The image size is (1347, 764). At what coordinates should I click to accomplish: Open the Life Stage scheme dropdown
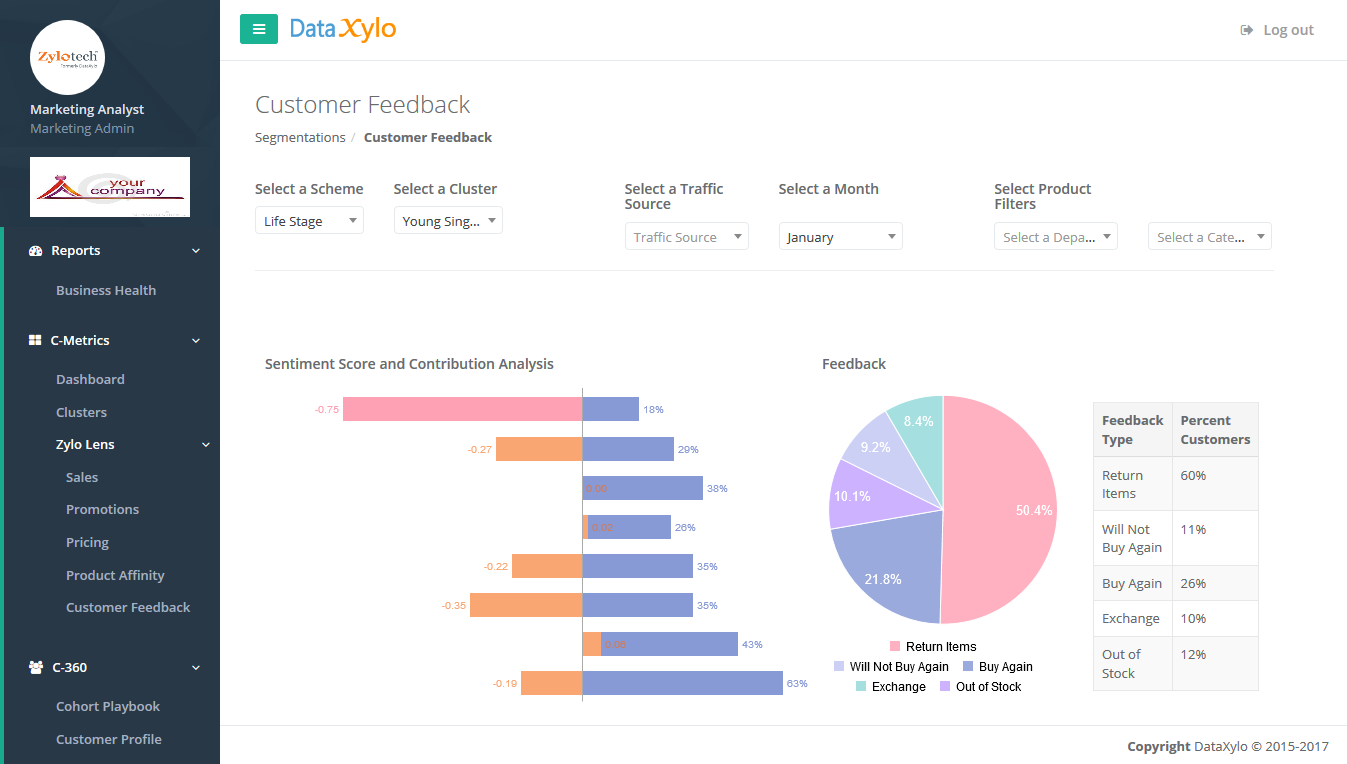pyautogui.click(x=309, y=221)
